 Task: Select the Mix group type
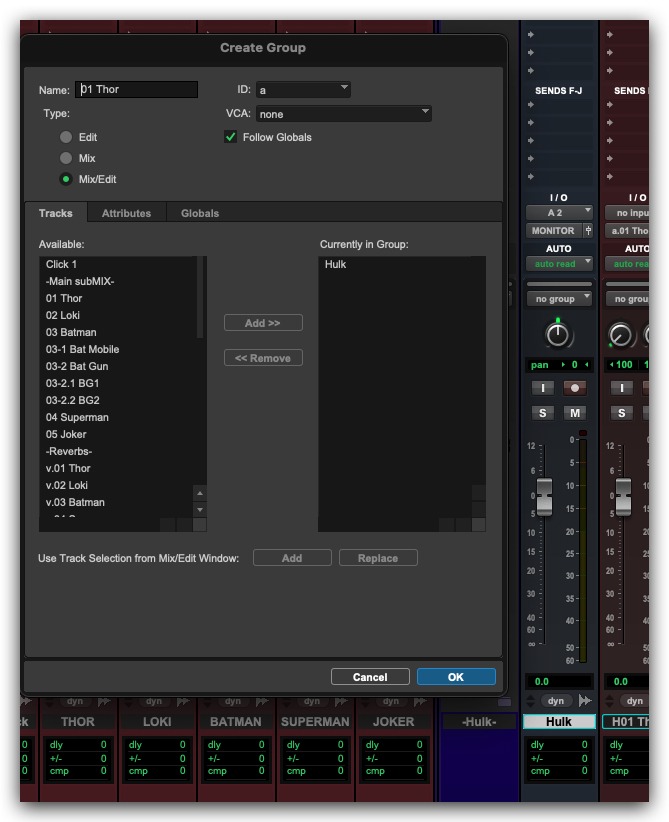[x=66, y=158]
